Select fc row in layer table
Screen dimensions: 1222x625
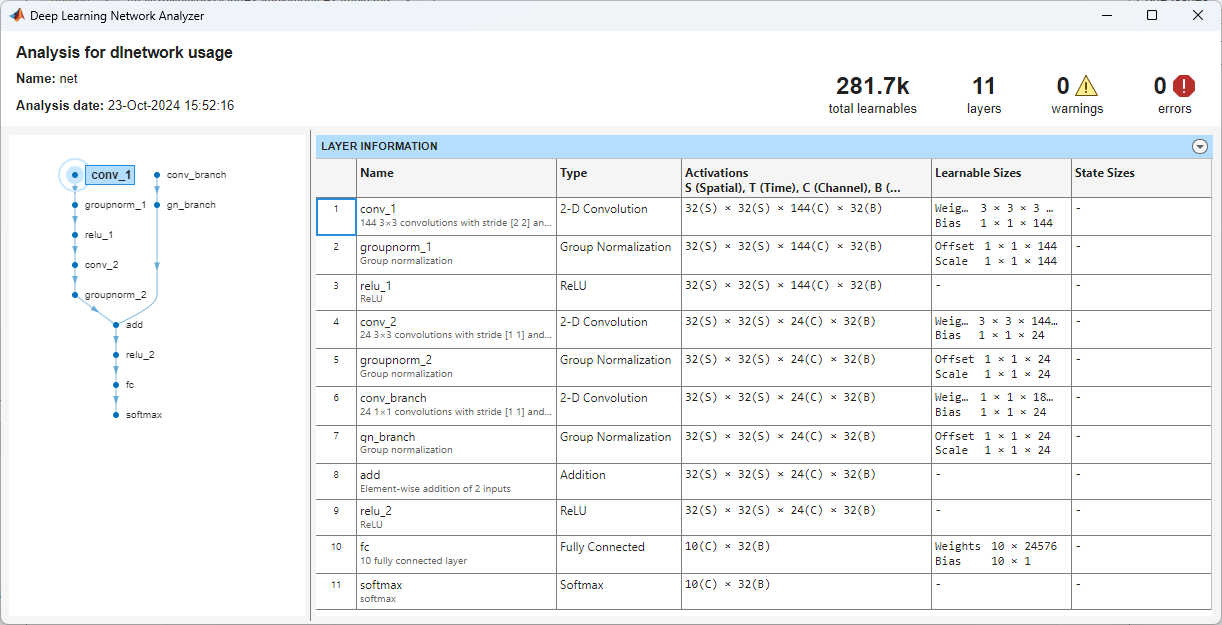pyautogui.click(x=763, y=554)
